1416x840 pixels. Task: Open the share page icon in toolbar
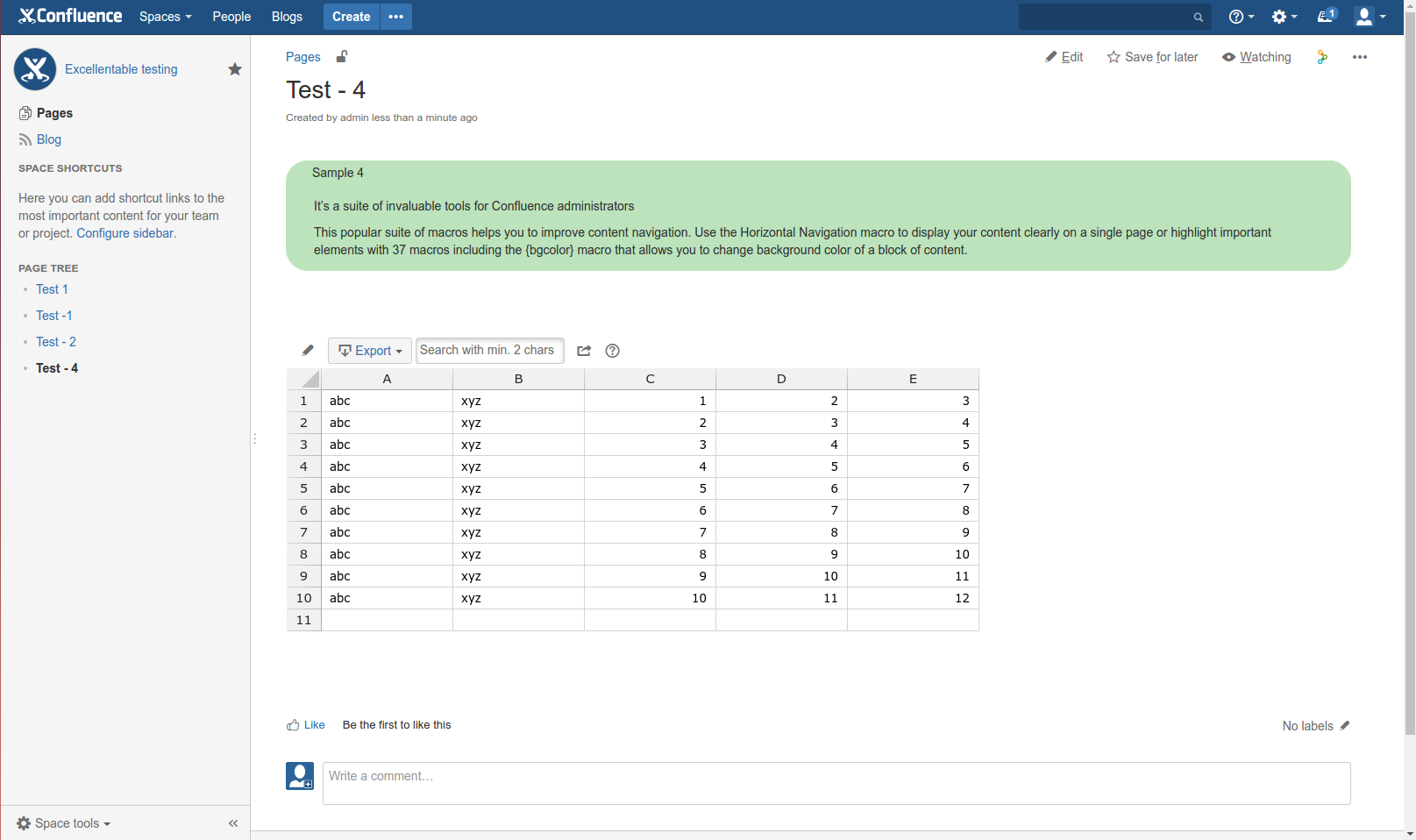coord(1322,56)
